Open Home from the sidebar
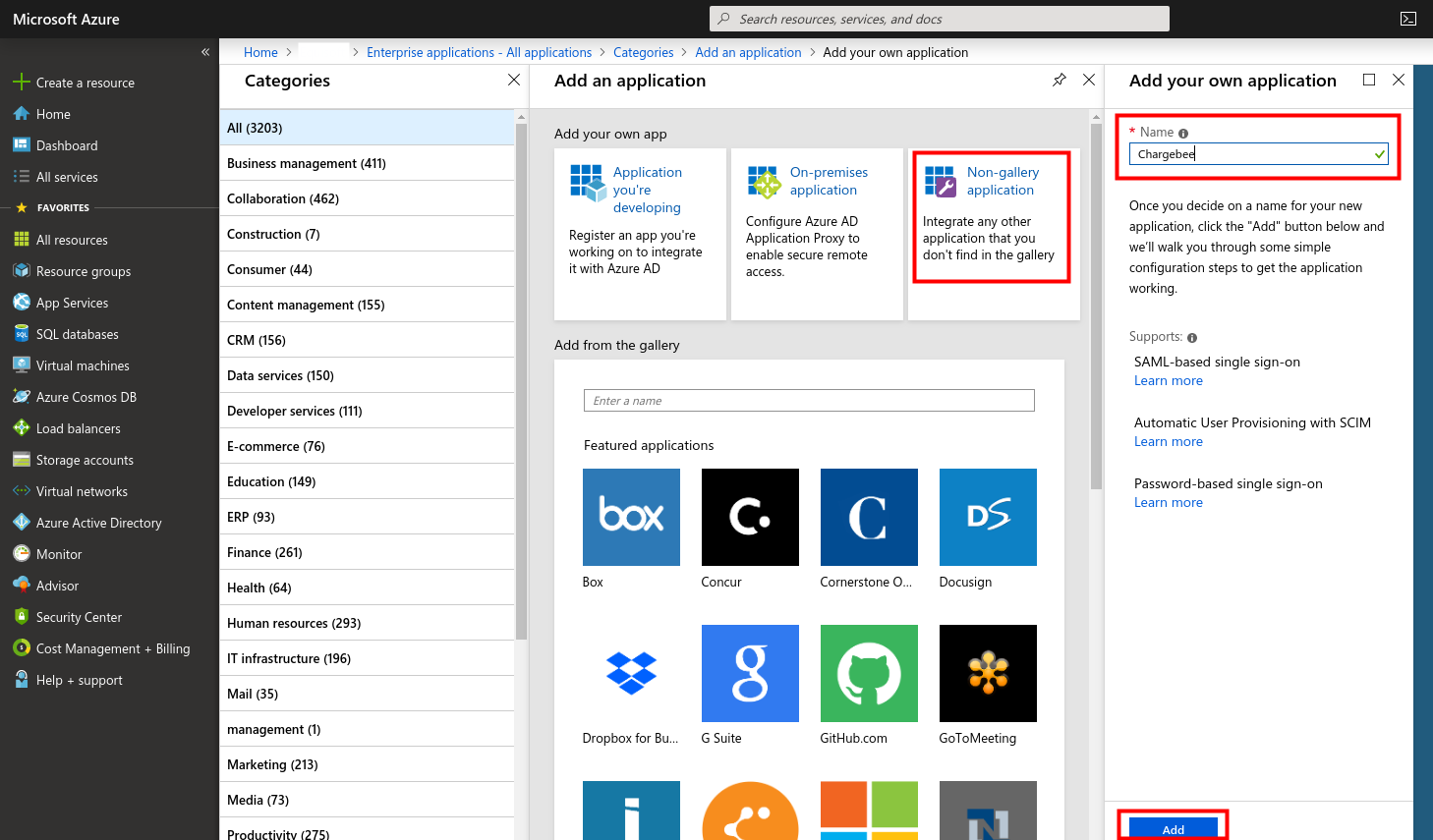Screen dimensions: 1433x840 coord(53,114)
